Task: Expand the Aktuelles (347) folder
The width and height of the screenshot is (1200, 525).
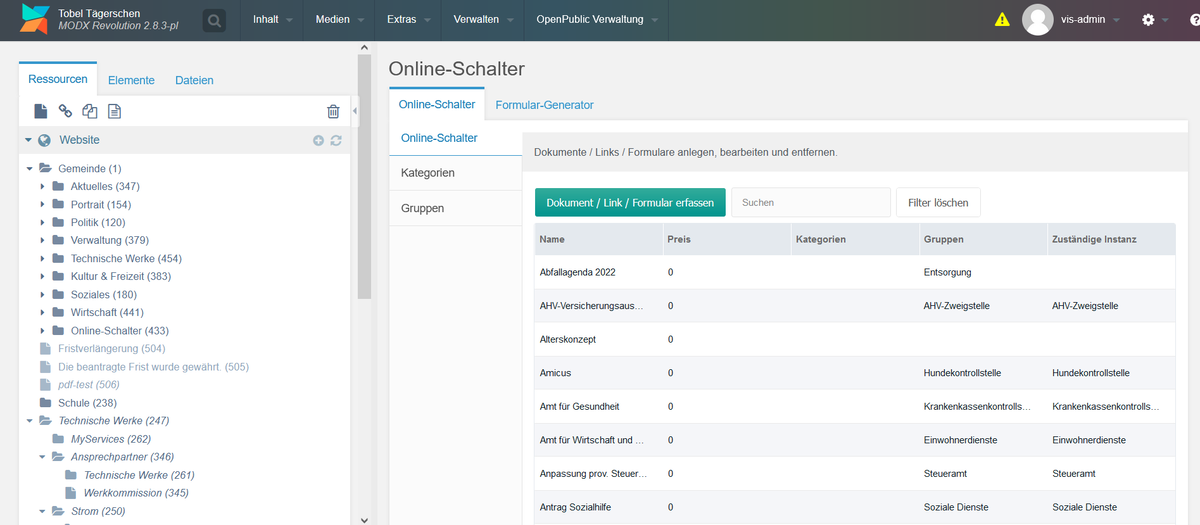Action: (x=43, y=187)
